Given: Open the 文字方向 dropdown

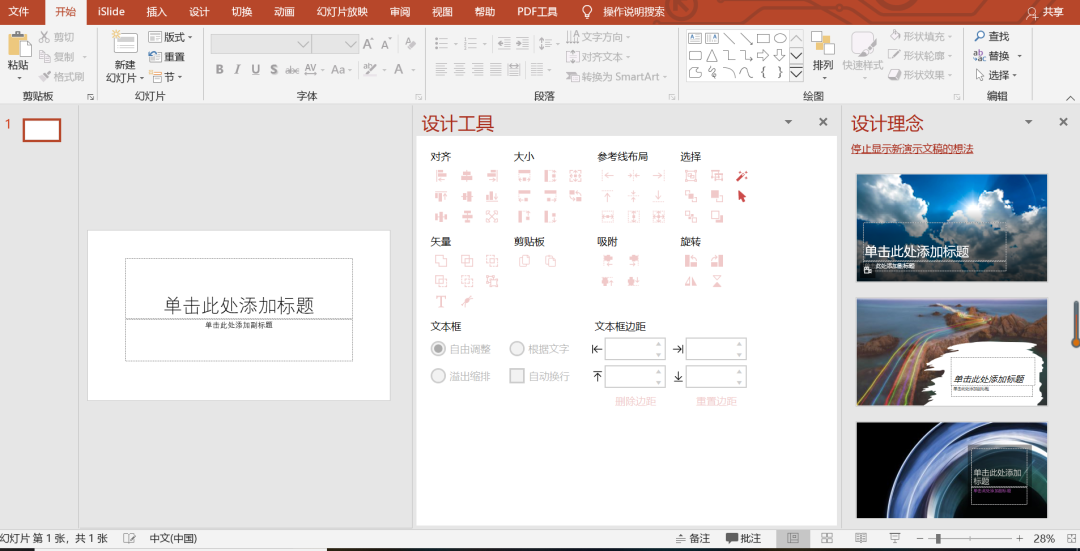Looking at the screenshot, I should pos(599,37).
